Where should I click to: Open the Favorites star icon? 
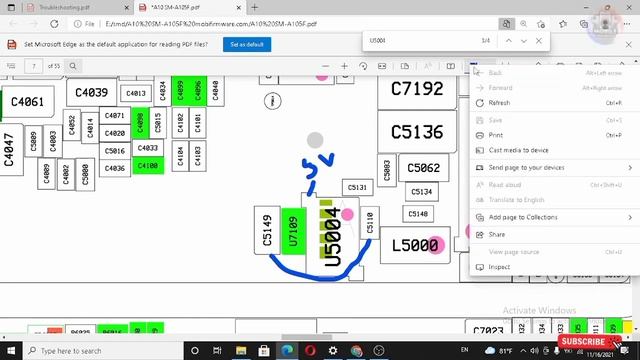pyautogui.click(x=563, y=24)
